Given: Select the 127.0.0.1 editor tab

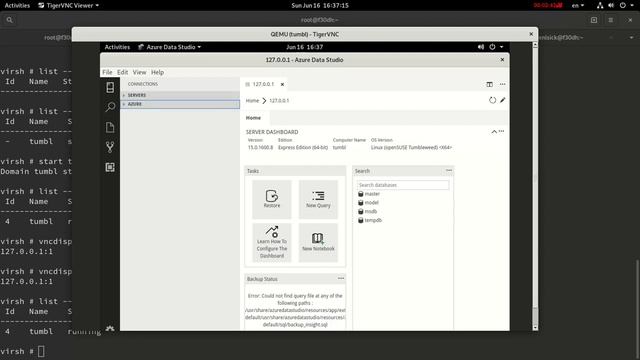Looking at the screenshot, I should pyautogui.click(x=264, y=84).
